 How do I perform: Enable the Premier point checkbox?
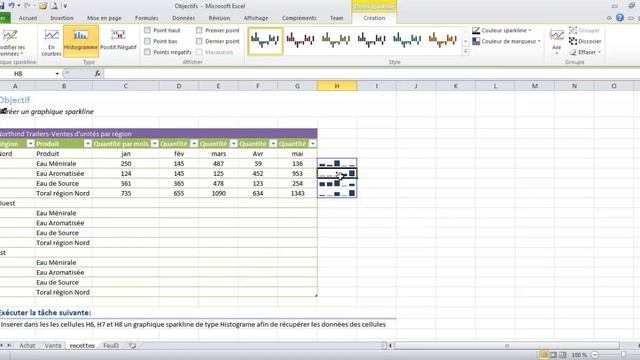click(199, 30)
